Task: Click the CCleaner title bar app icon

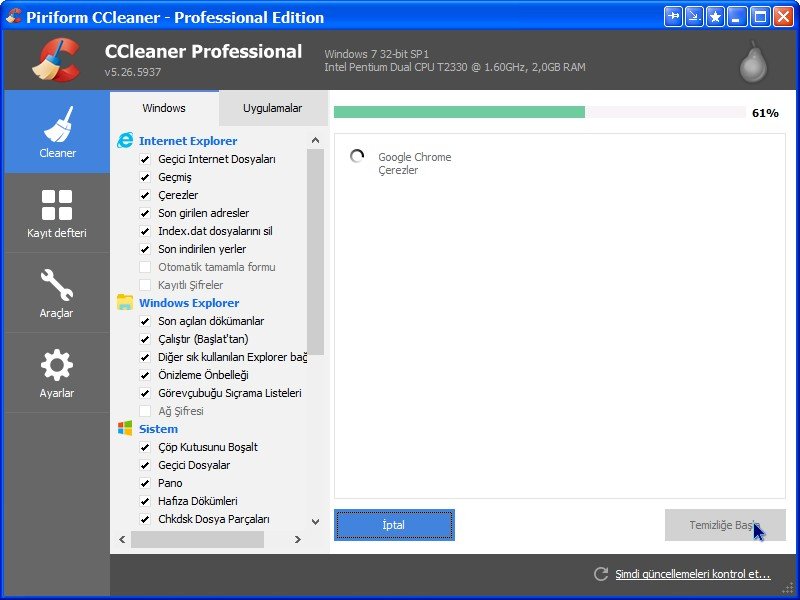Action: pyautogui.click(x=14, y=16)
